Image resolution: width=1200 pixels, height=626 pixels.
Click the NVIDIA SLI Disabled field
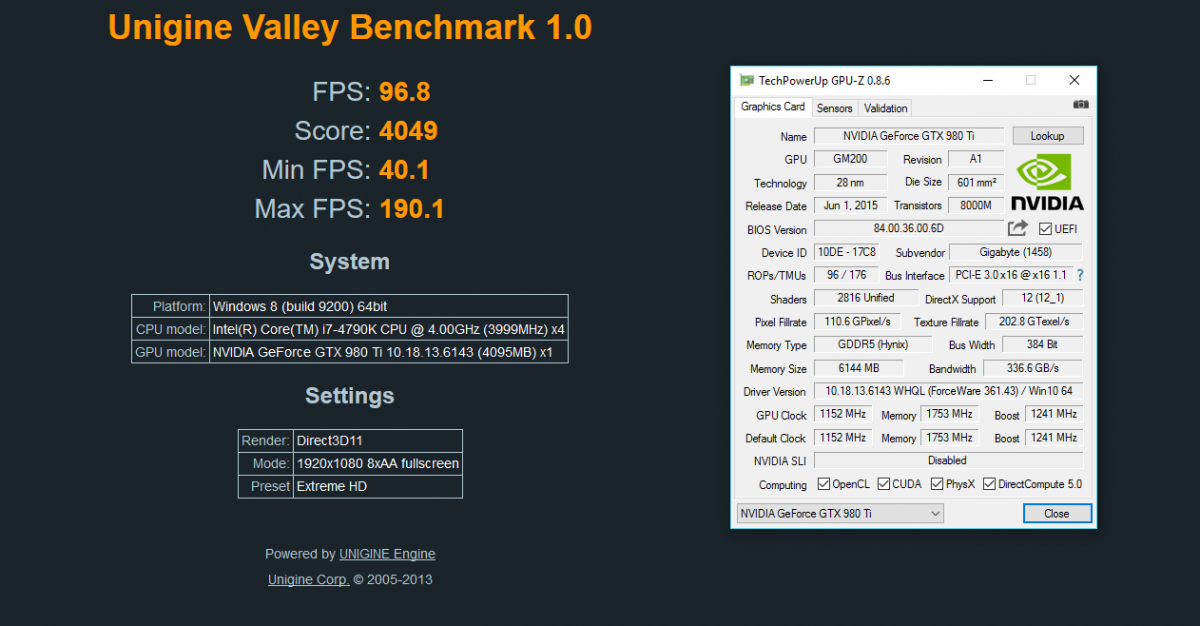point(948,461)
